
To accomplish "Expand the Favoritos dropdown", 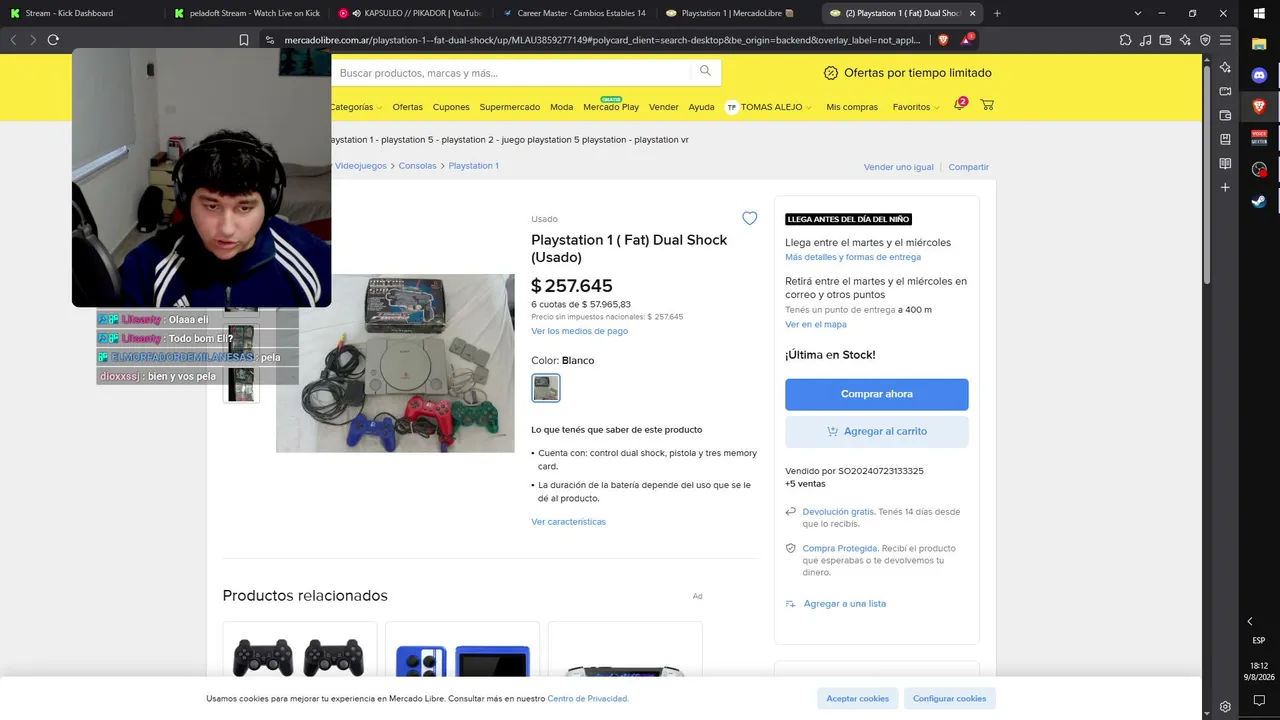I will click(916, 107).
